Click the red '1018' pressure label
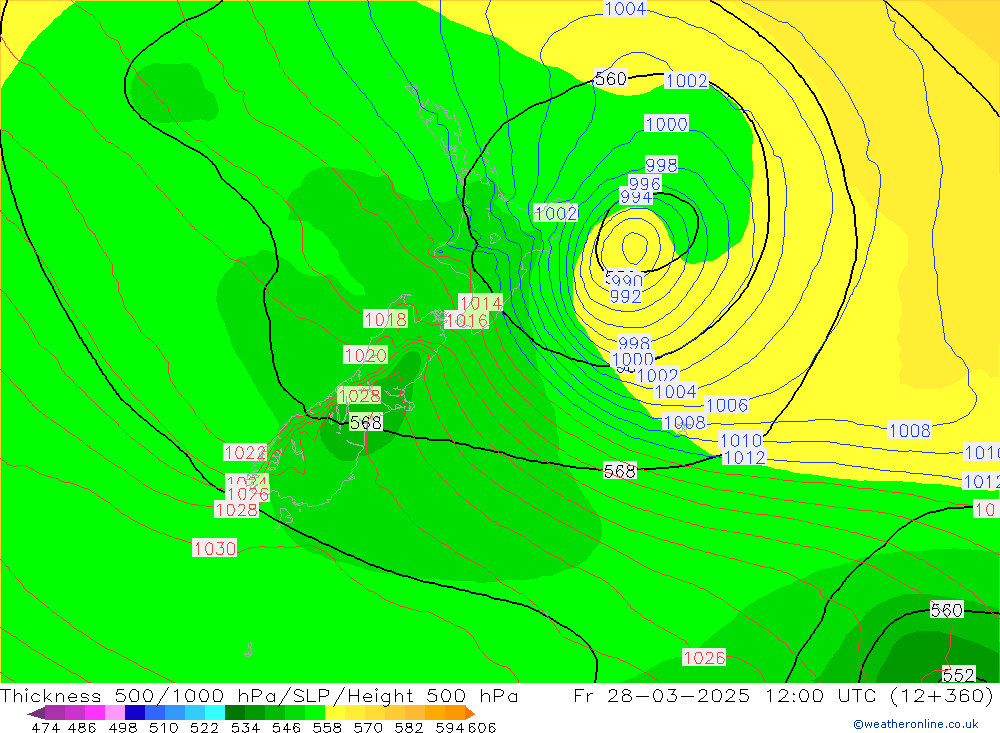Image resolution: width=1000 pixels, height=733 pixels. 385,319
